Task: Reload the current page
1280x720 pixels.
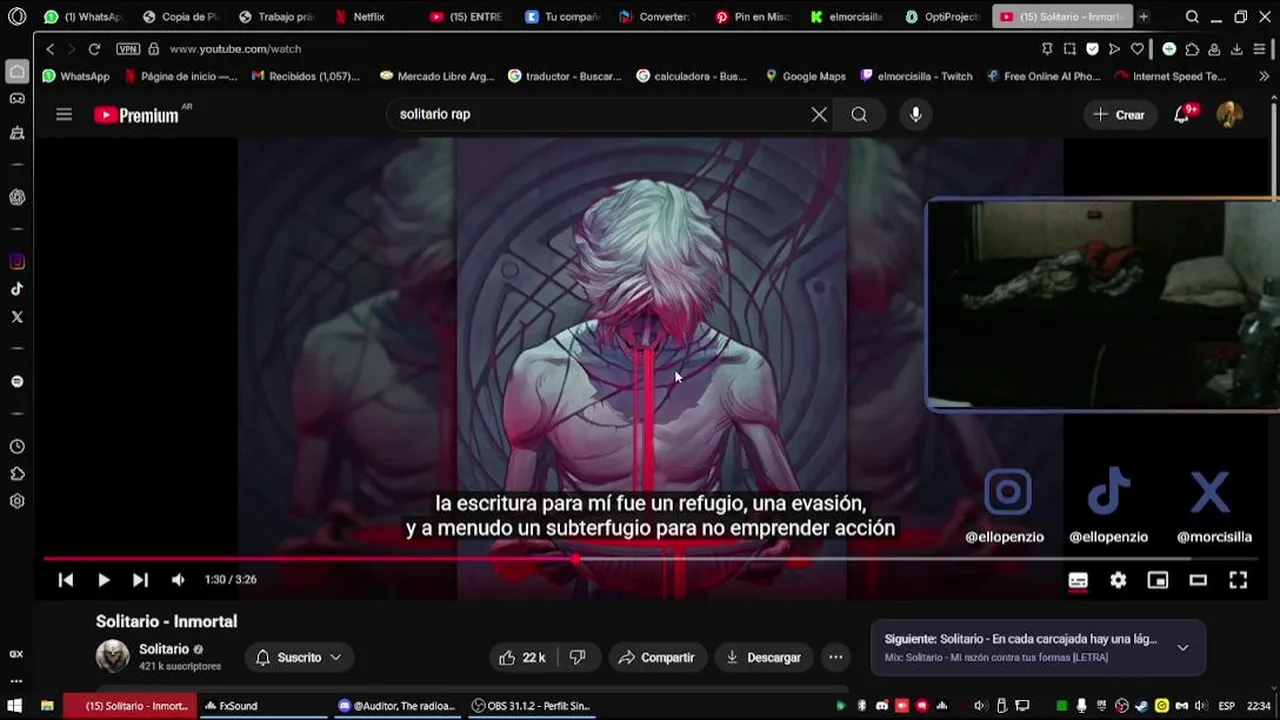Action: click(x=94, y=49)
